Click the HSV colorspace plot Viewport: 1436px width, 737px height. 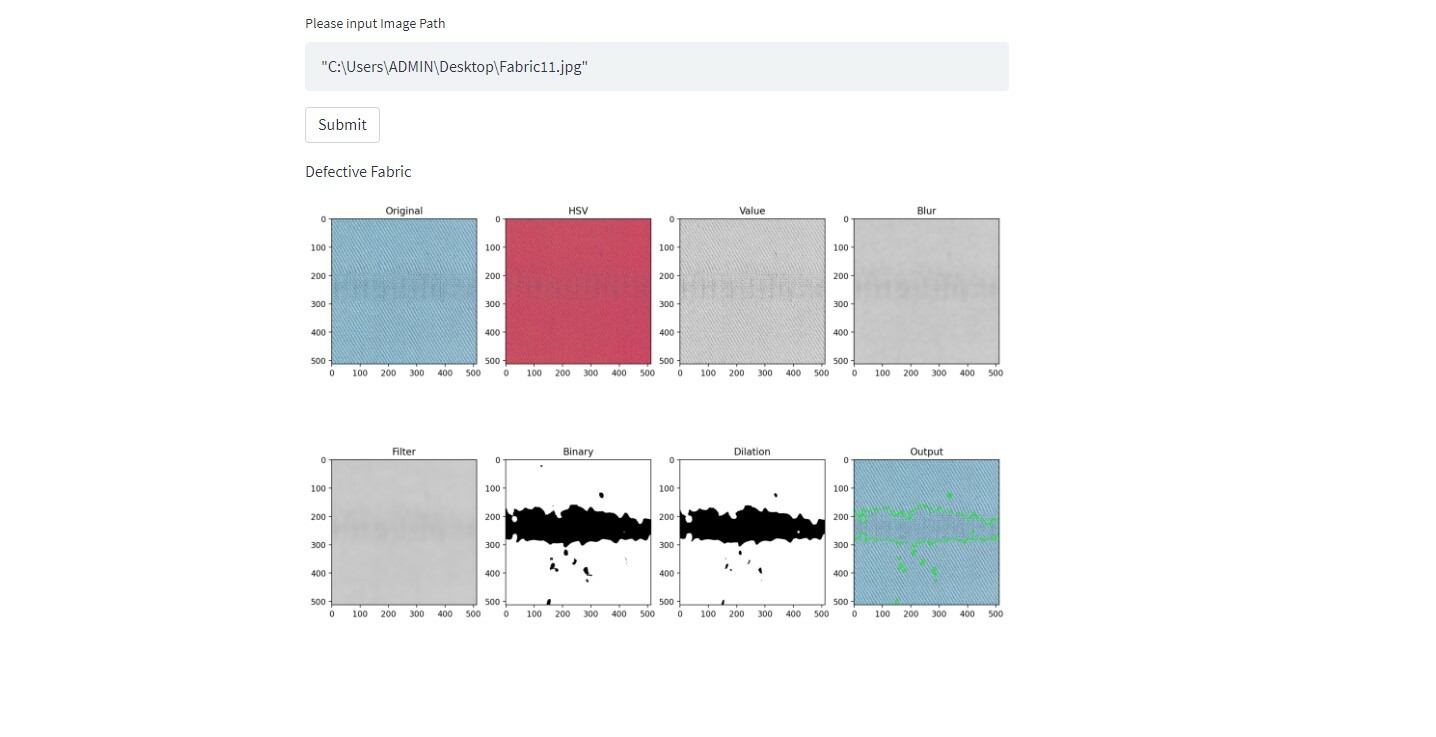(577, 290)
